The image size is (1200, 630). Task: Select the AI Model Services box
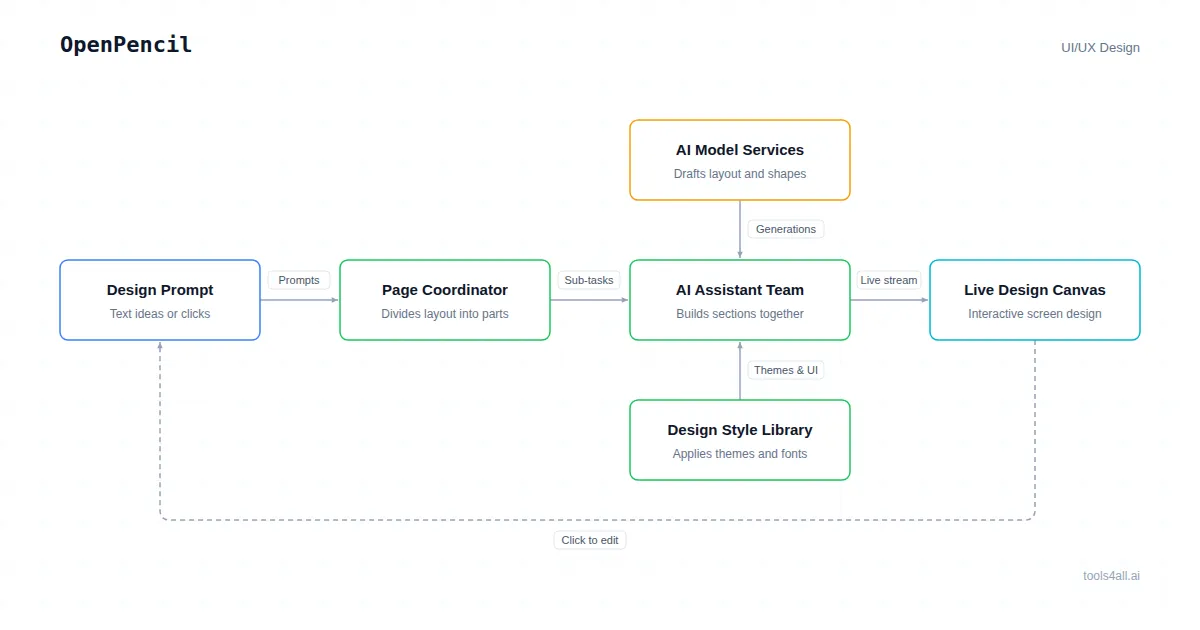(x=740, y=160)
